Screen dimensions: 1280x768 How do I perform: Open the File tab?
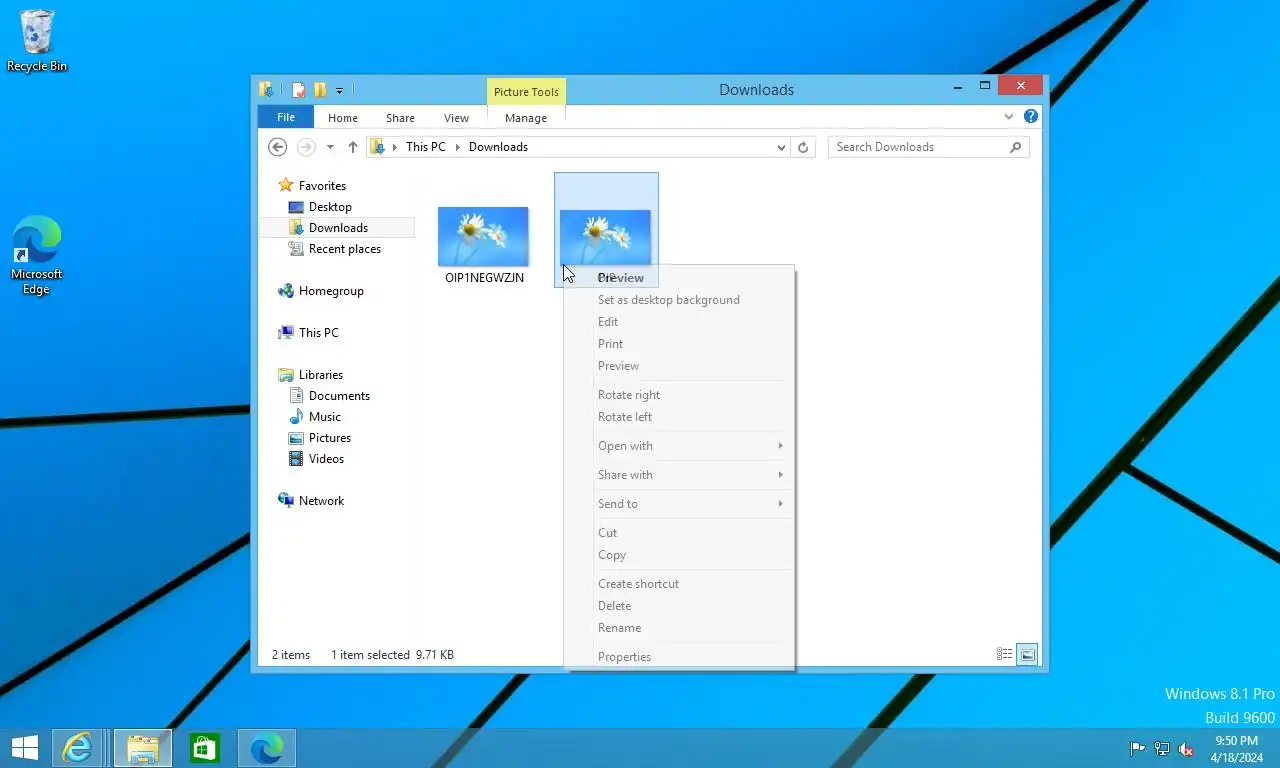click(286, 117)
